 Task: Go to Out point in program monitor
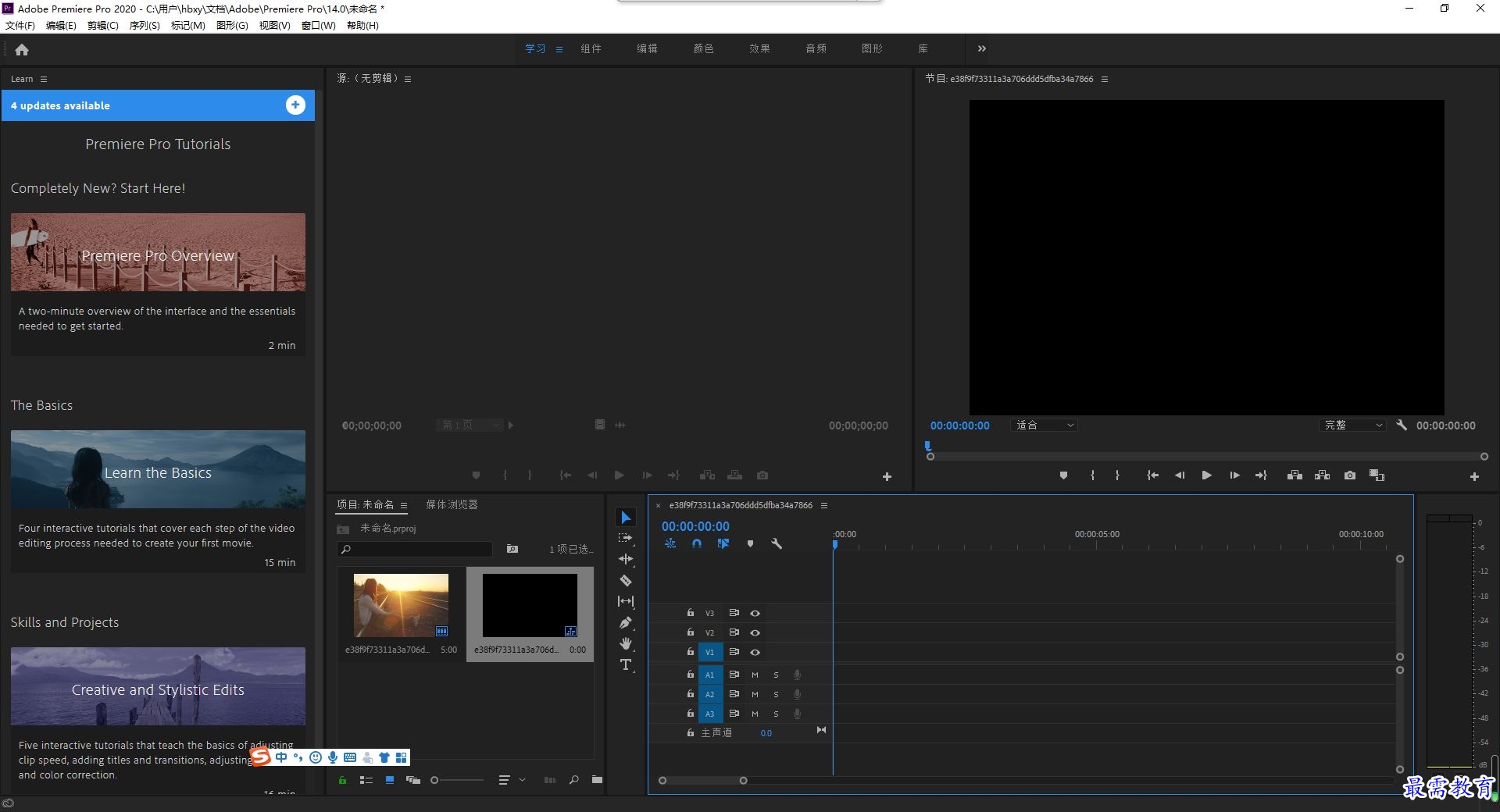(1261, 475)
